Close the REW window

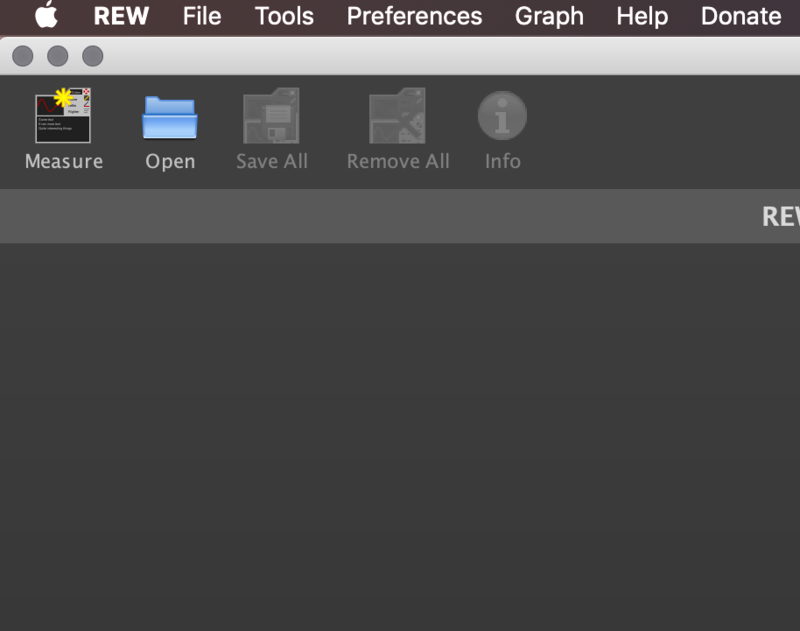pos(23,57)
